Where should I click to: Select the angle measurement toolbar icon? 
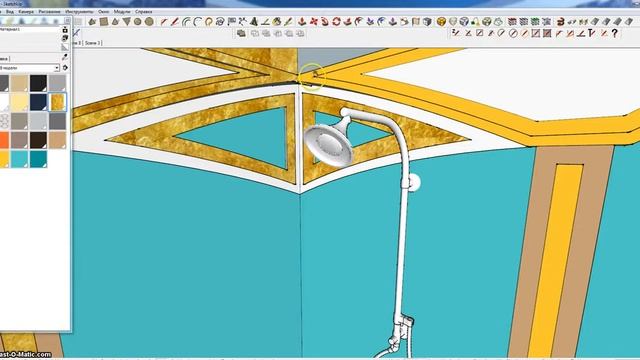[265, 22]
